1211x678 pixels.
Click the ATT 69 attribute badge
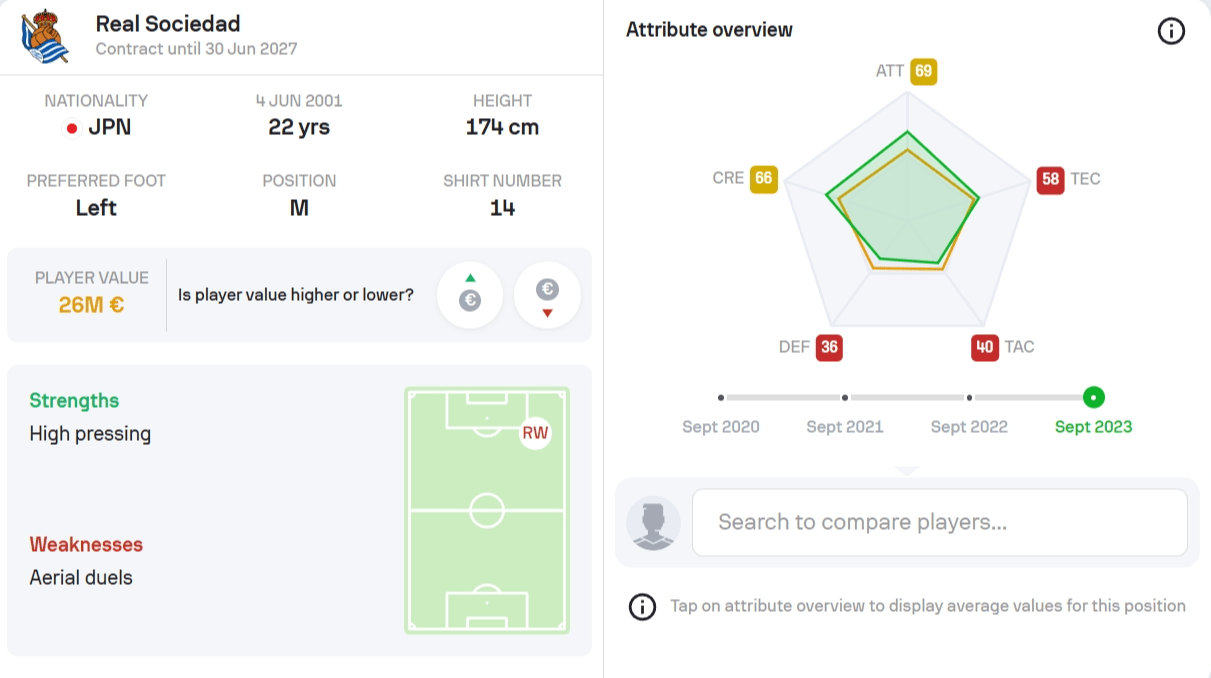923,71
